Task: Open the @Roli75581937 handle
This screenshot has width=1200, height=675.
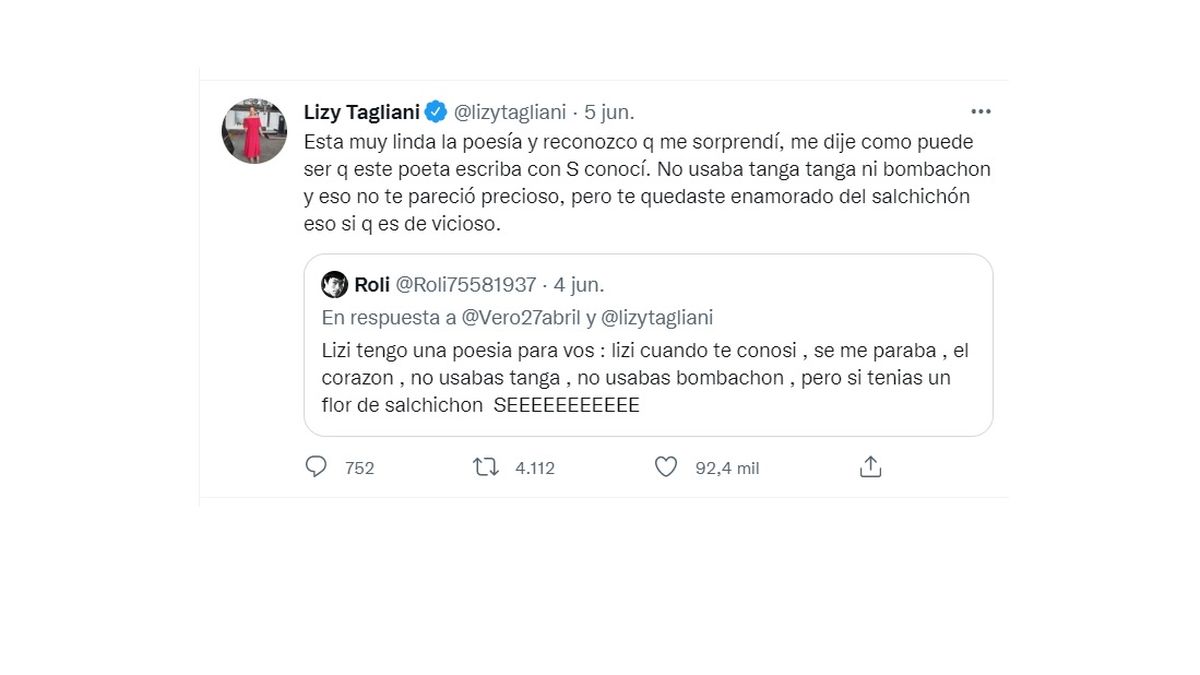Action: [466, 285]
